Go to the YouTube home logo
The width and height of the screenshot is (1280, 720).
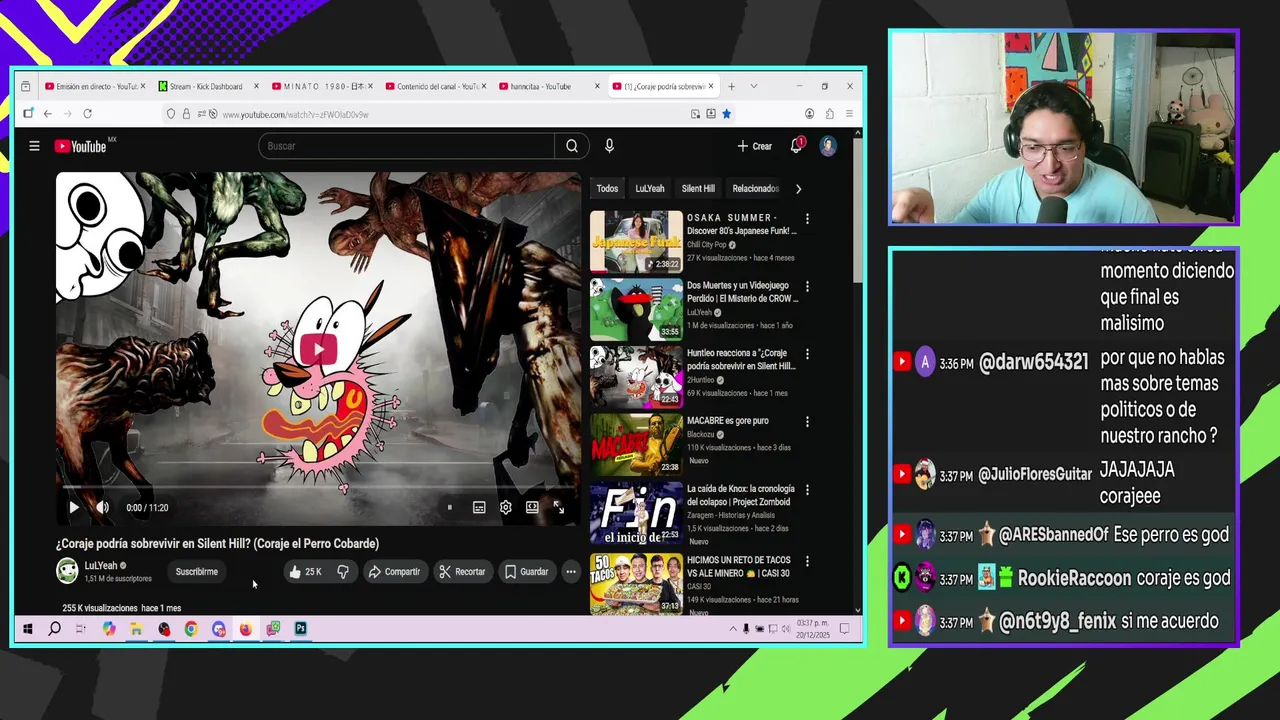[x=80, y=146]
